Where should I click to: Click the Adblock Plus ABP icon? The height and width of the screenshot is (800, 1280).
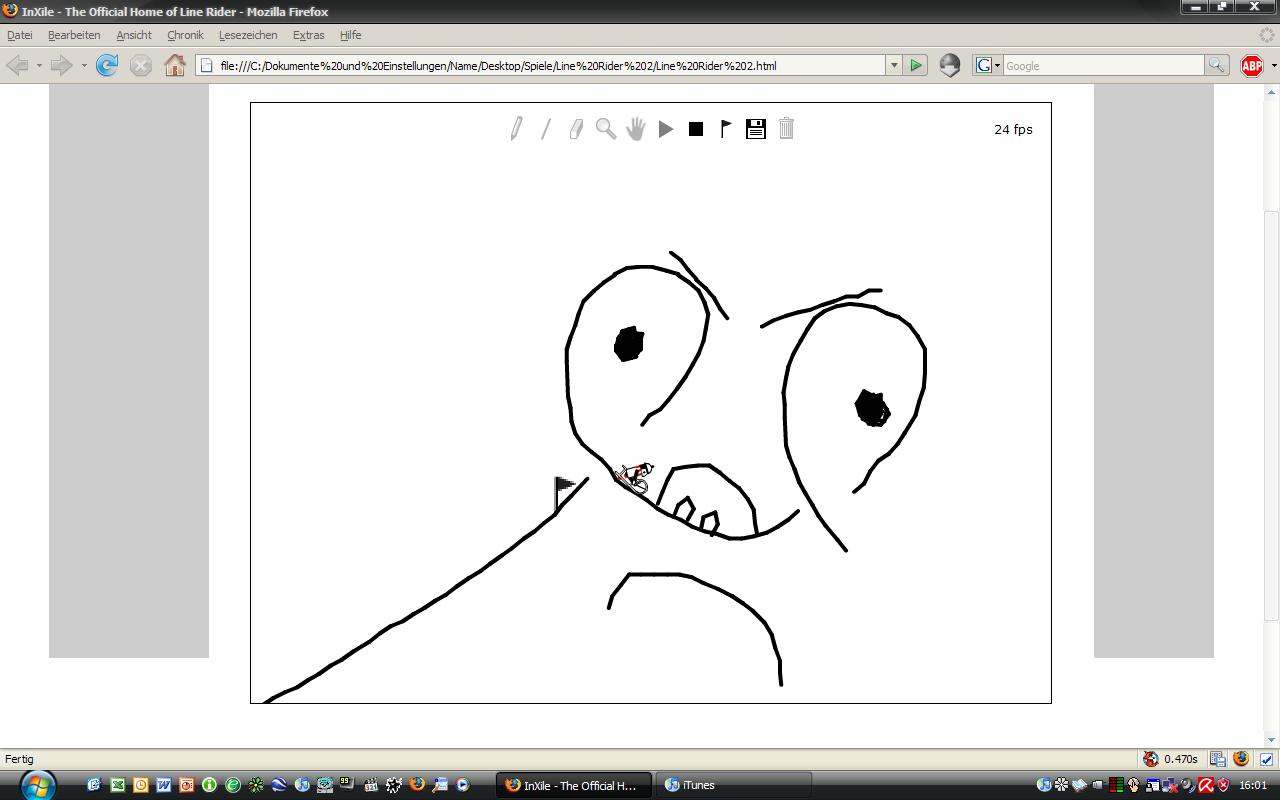point(1251,66)
